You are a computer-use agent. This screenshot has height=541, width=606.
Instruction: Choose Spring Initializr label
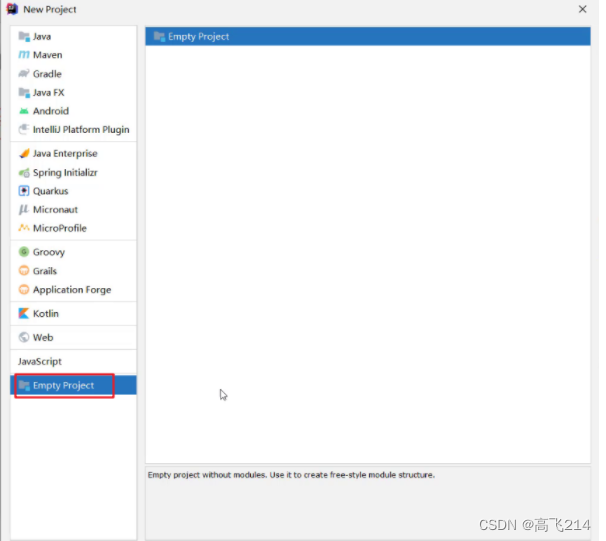pyautogui.click(x=65, y=172)
